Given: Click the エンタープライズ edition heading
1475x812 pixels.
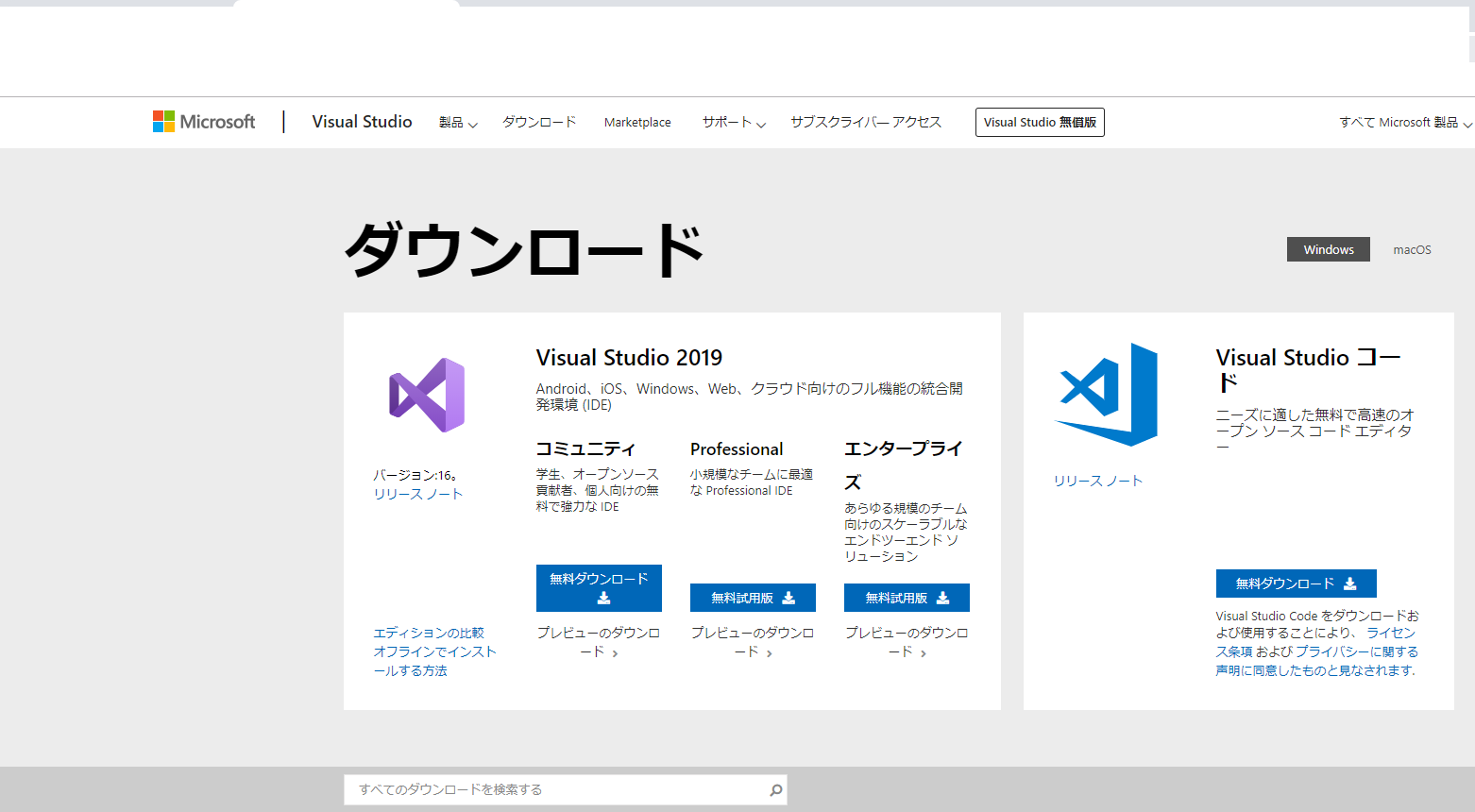Looking at the screenshot, I should (904, 465).
